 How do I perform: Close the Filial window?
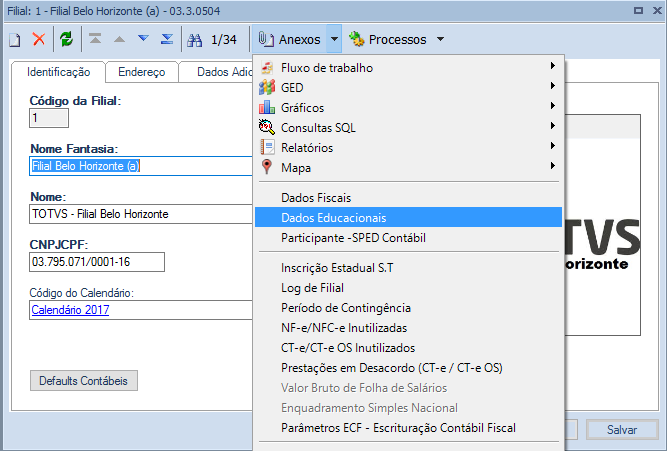coord(657,11)
